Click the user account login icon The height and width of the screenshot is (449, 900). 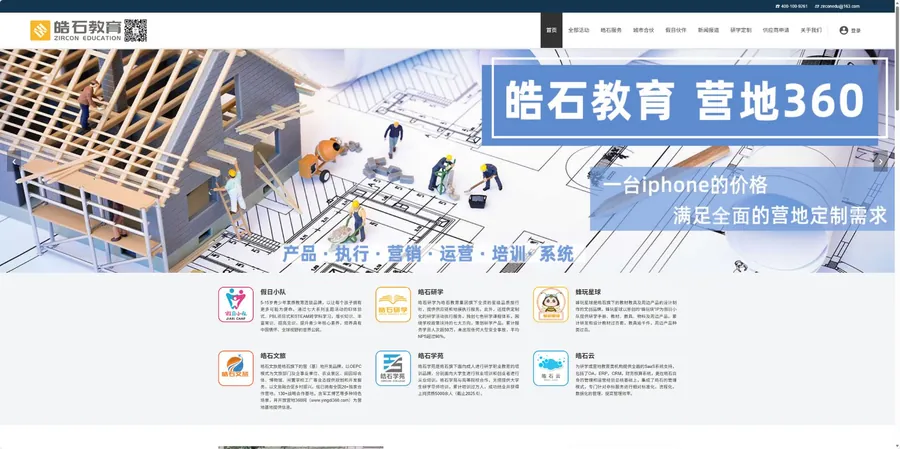[x=843, y=30]
